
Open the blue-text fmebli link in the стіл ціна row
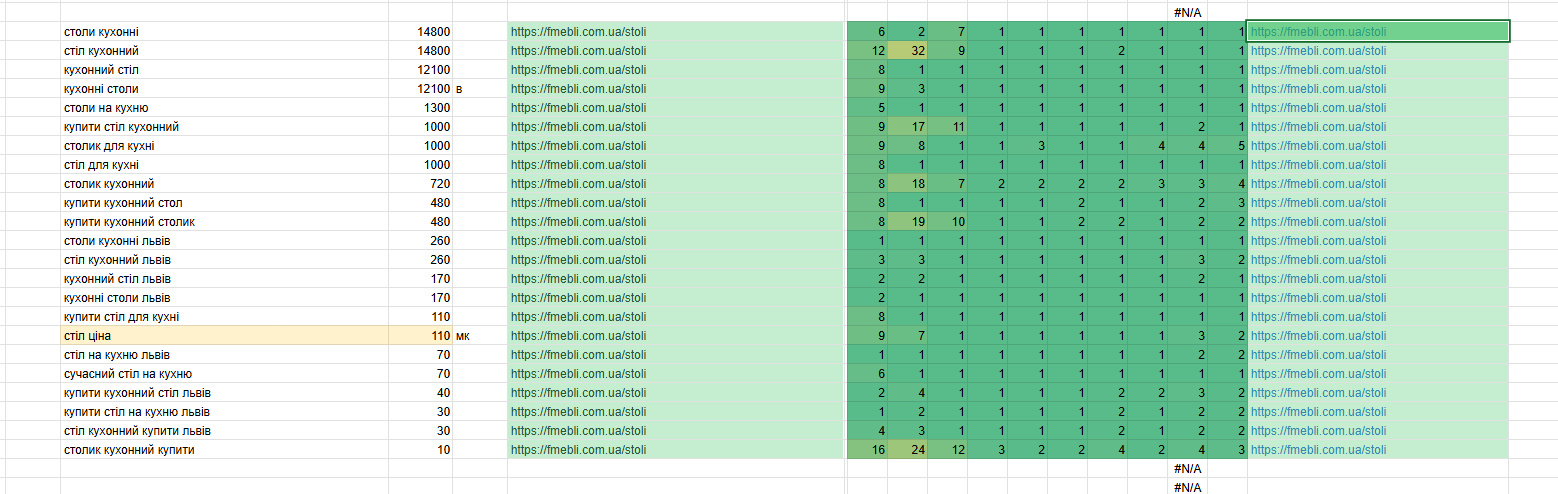tap(1318, 336)
